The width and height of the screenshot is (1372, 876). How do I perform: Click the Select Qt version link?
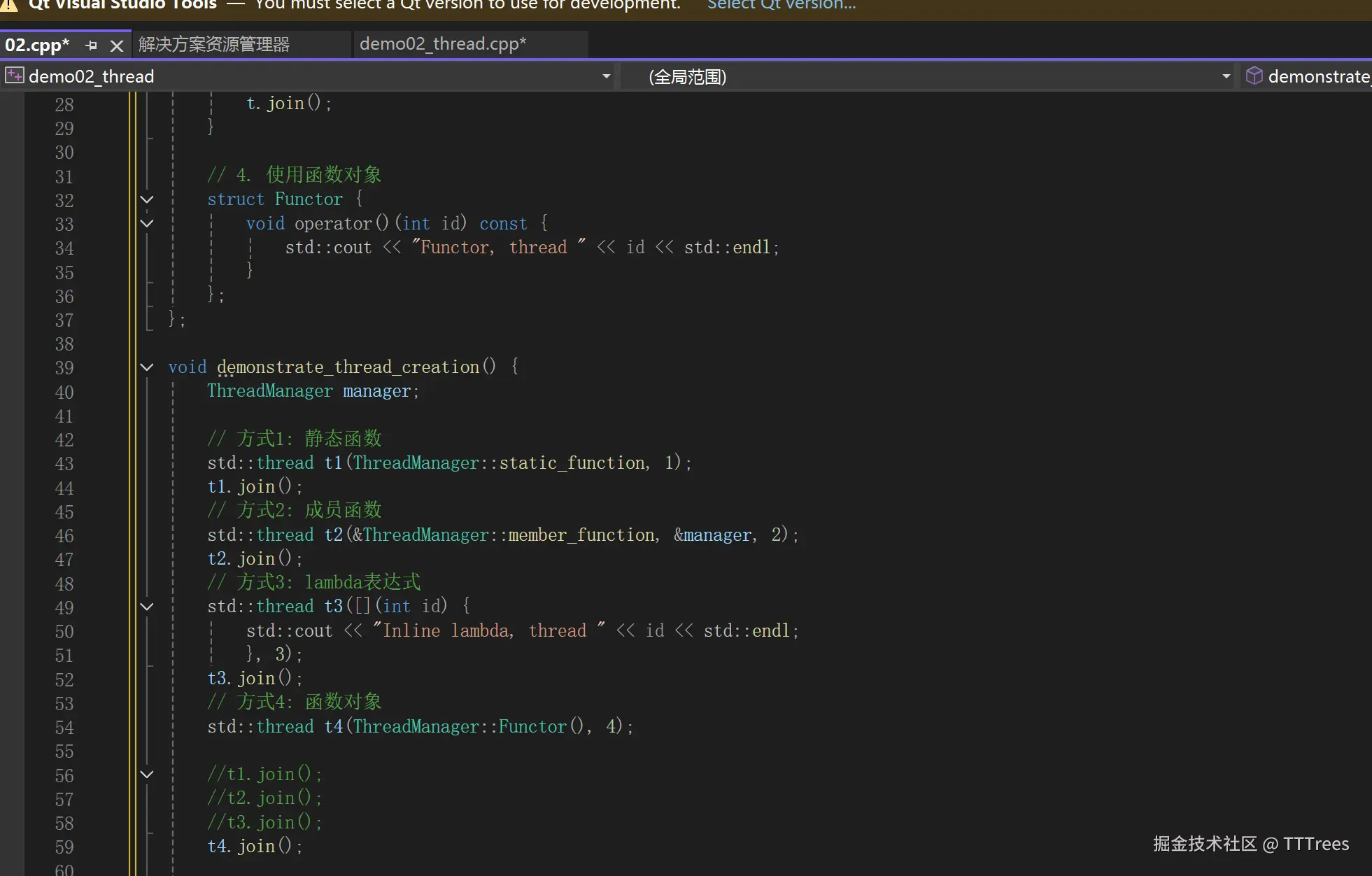point(782,5)
